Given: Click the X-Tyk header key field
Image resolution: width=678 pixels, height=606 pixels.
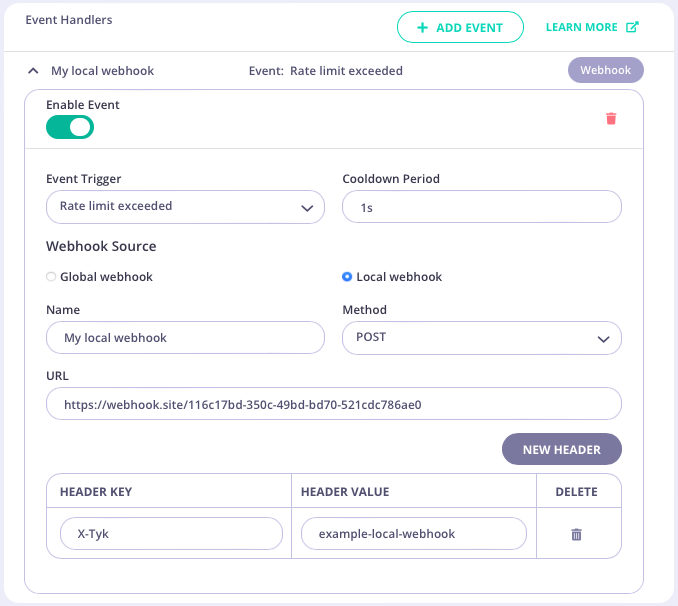Looking at the screenshot, I should coord(170,534).
